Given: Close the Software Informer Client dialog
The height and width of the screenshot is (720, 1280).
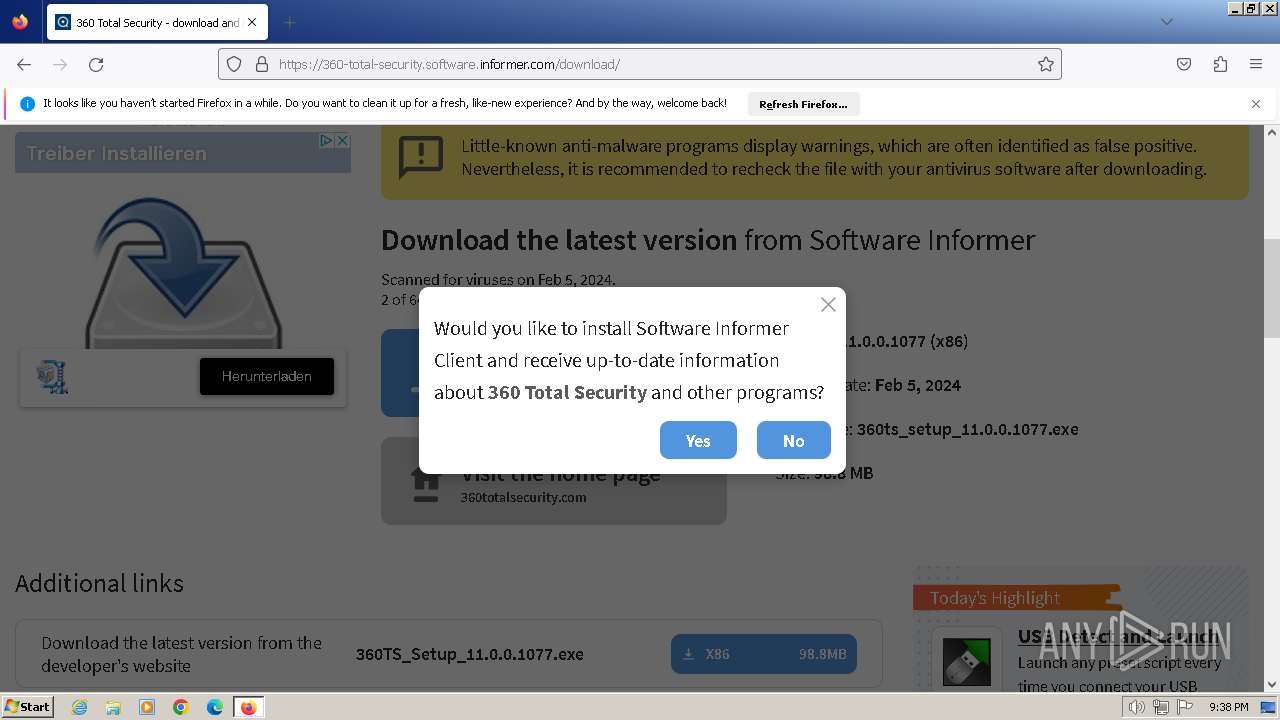Looking at the screenshot, I should (x=828, y=305).
